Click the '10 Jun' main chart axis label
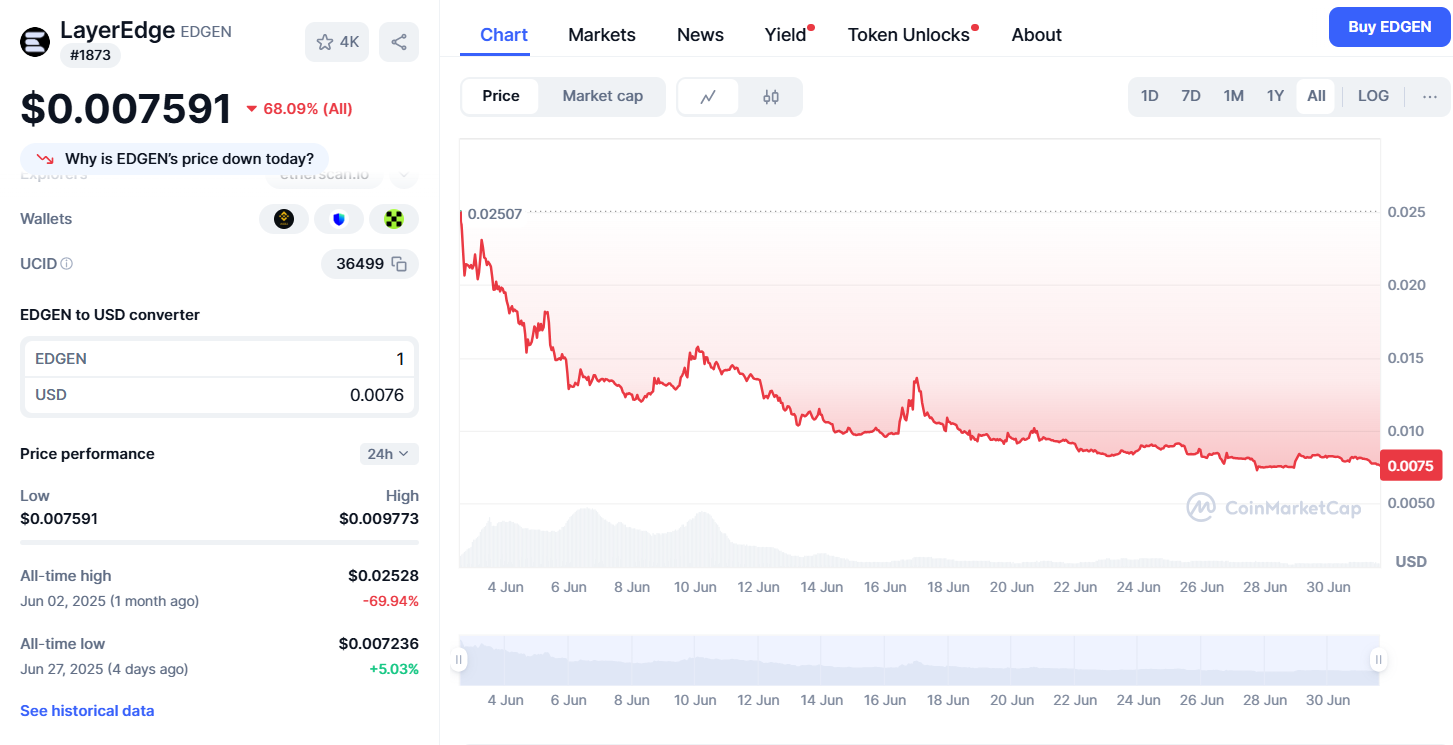The width and height of the screenshot is (1453, 745). [x=695, y=587]
